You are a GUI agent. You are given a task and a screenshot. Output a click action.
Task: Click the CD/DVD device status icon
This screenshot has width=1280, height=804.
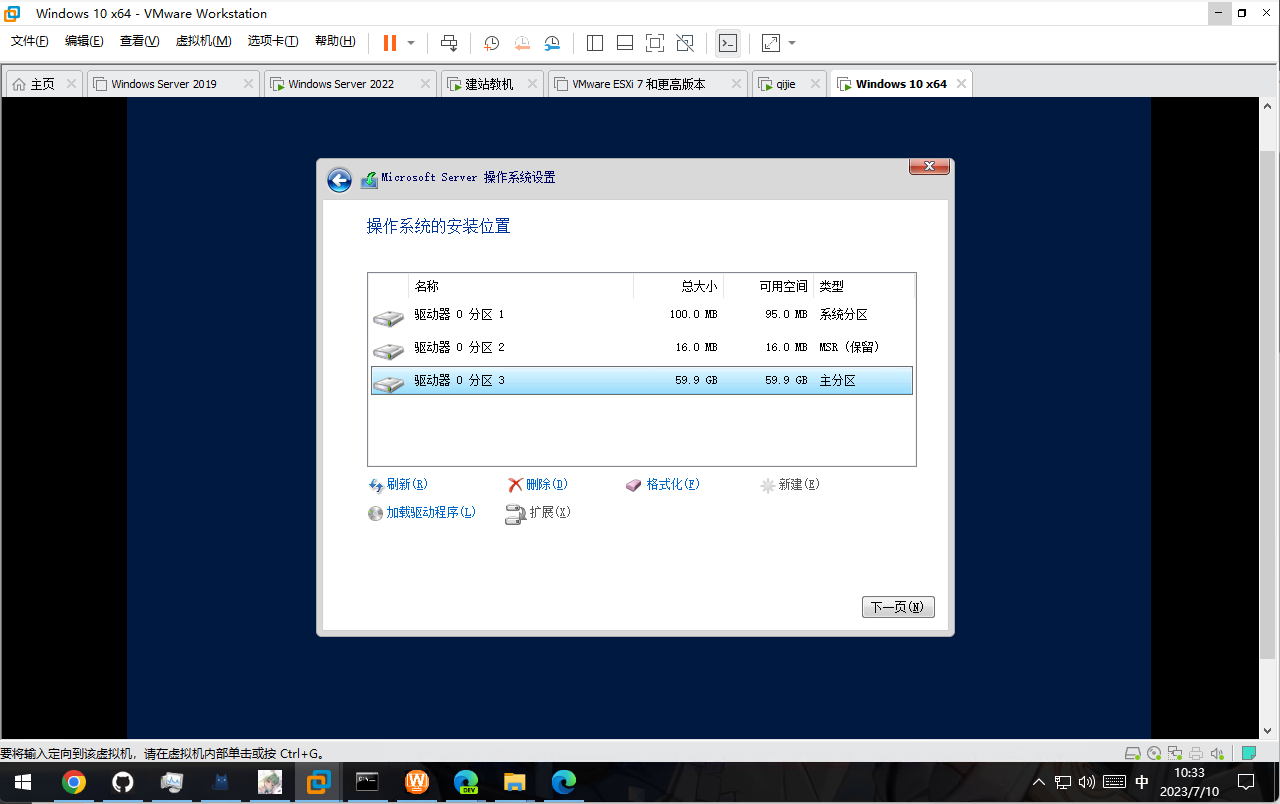(x=1154, y=754)
